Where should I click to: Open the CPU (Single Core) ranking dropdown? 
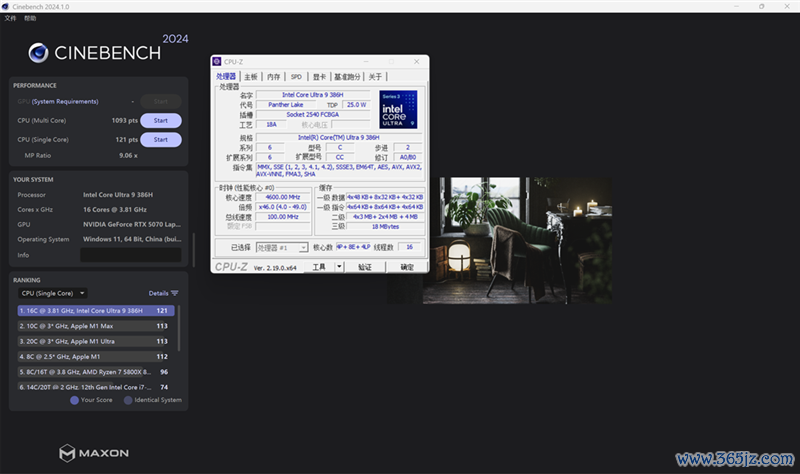point(53,293)
